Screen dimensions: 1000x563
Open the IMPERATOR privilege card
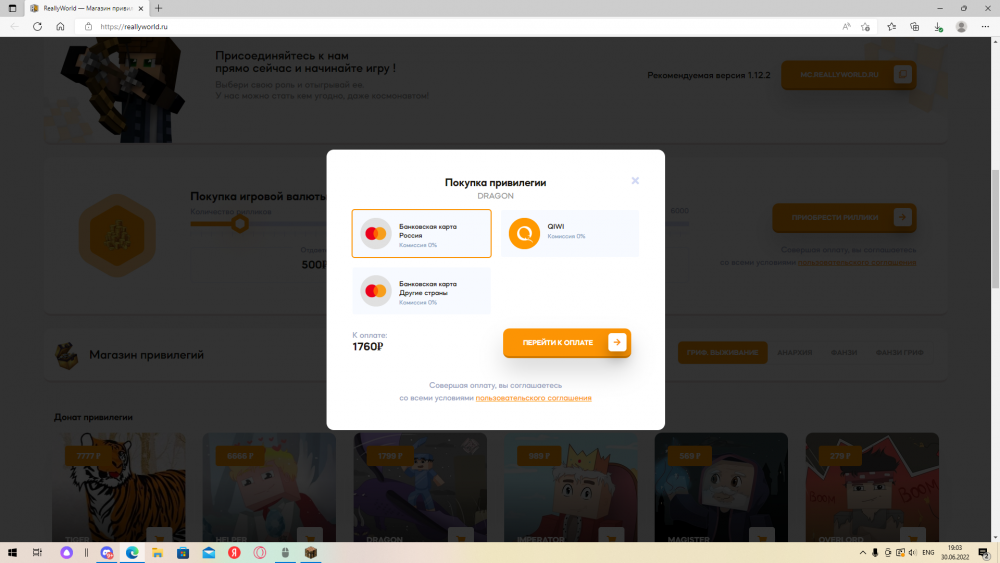571,488
